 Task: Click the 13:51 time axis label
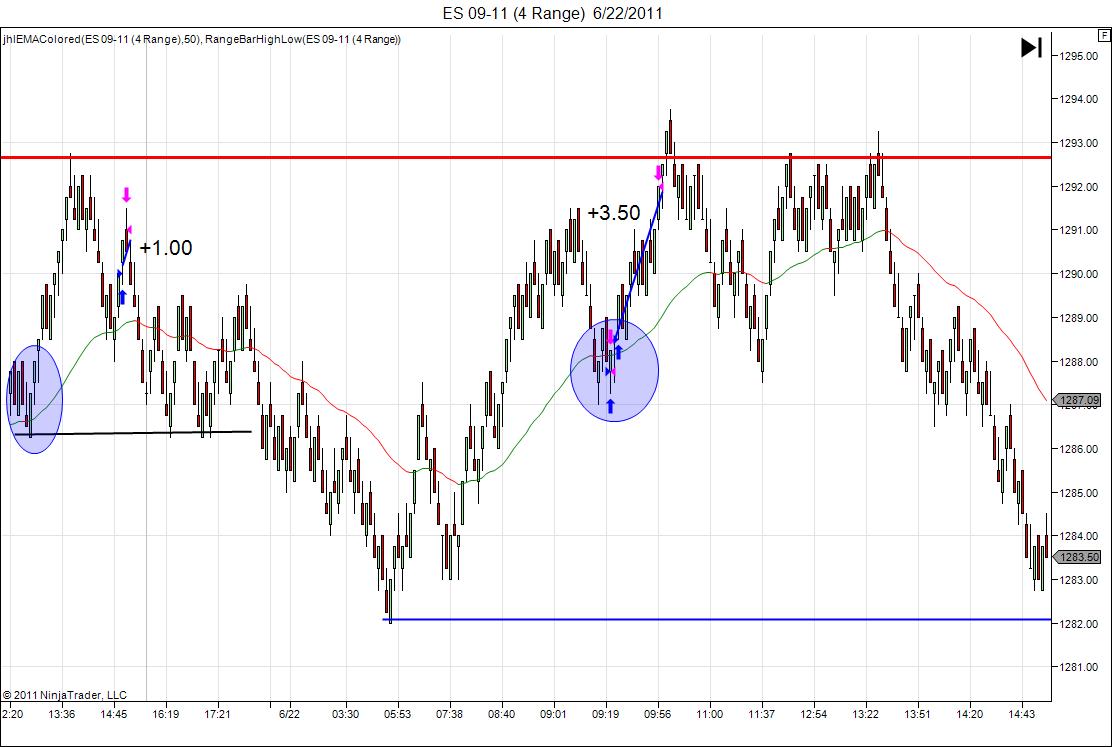click(918, 714)
